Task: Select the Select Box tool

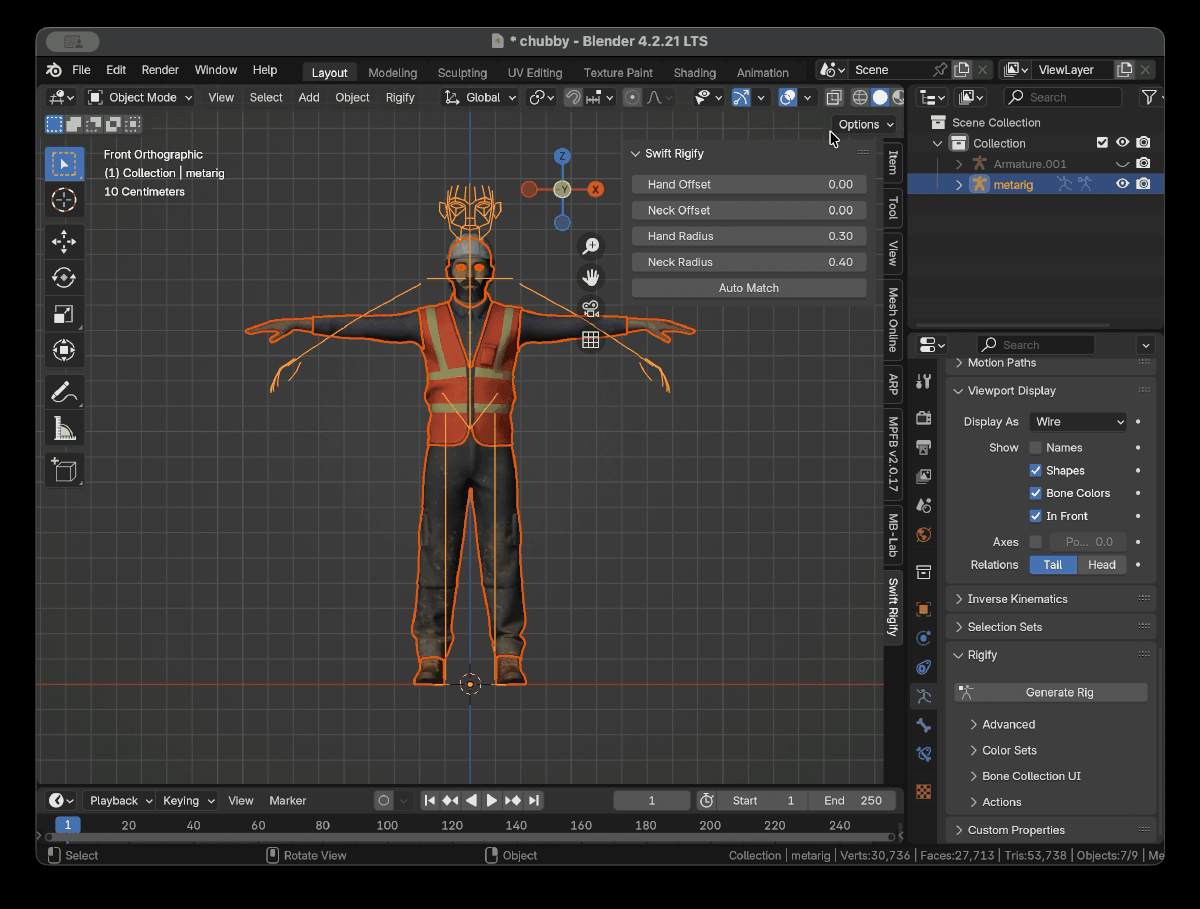Action: (x=64, y=164)
